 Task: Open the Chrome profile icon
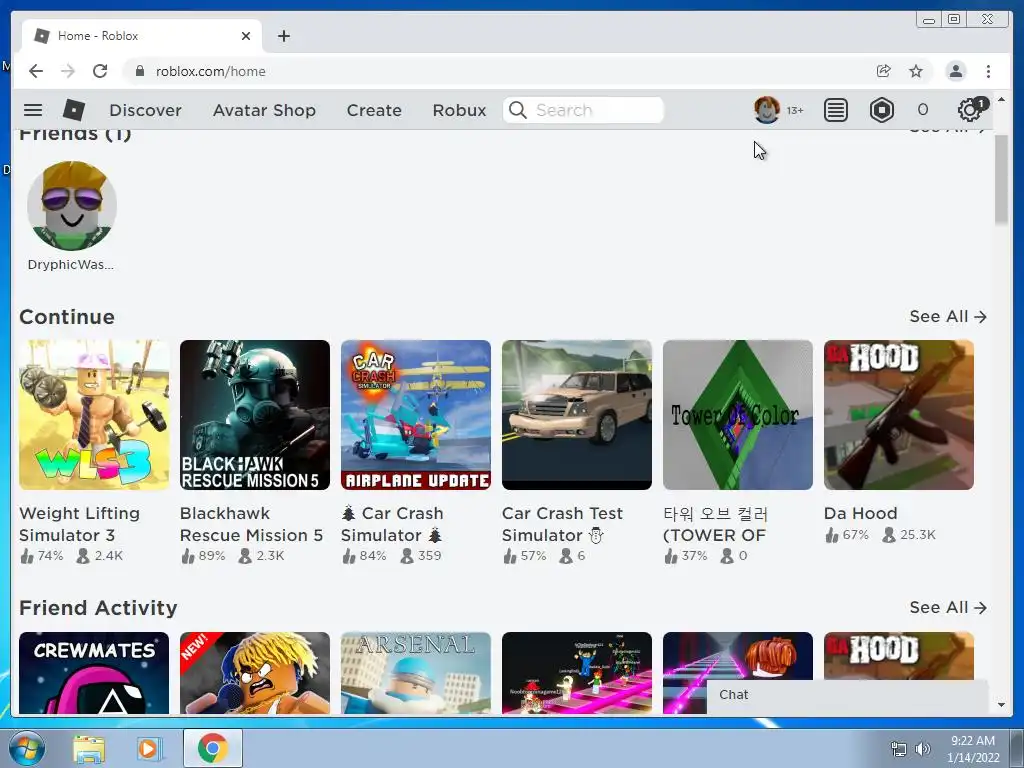[x=955, y=71]
